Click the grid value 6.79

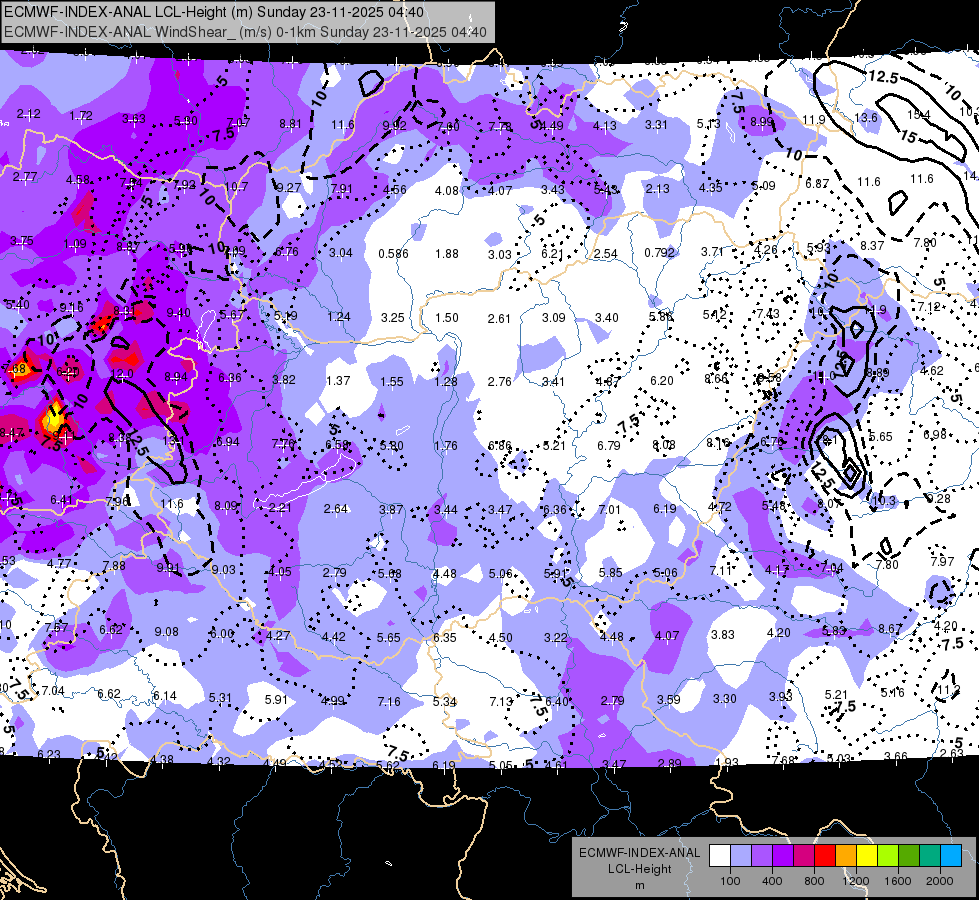coord(609,445)
